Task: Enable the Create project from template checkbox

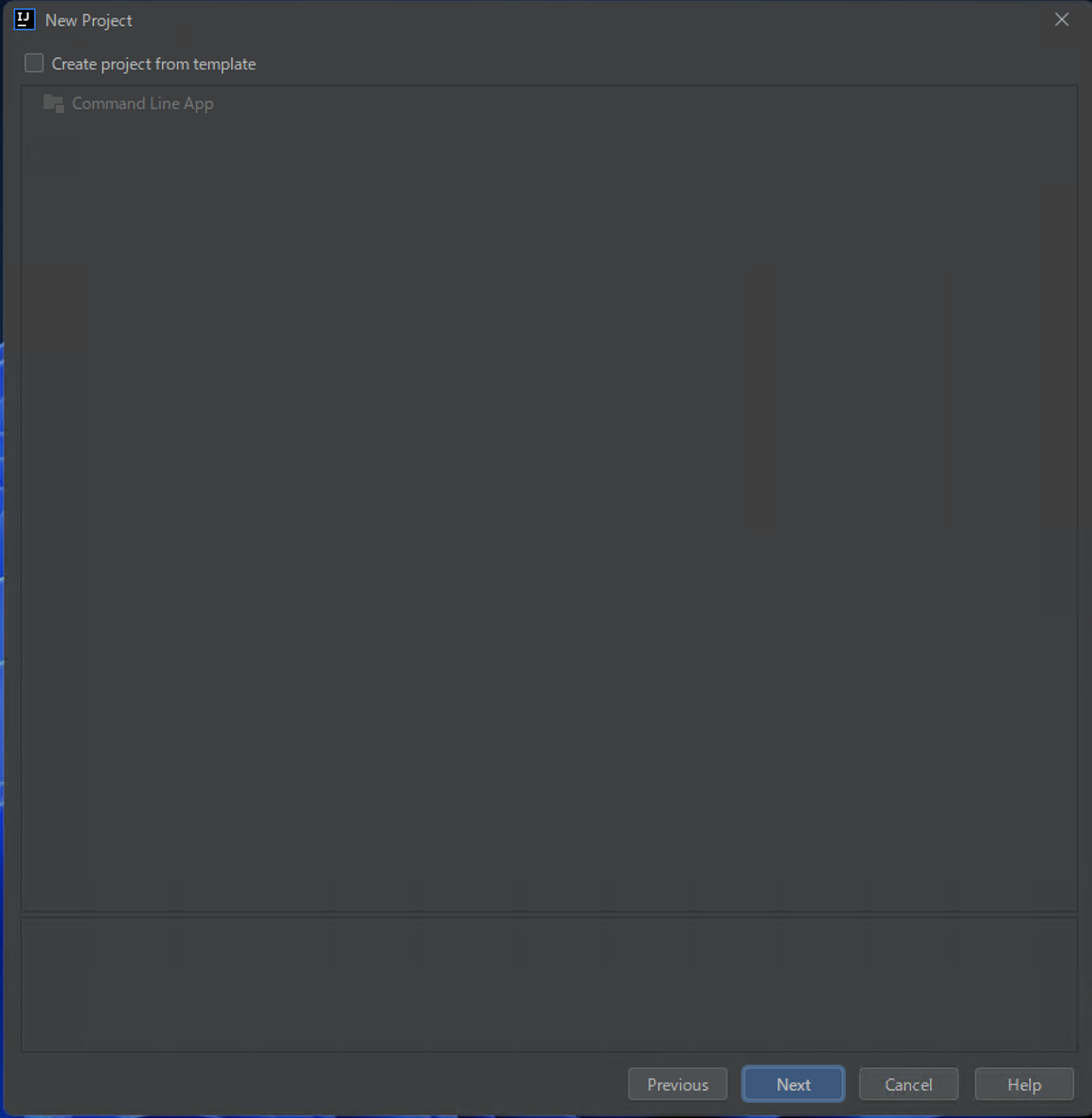Action: (x=34, y=63)
